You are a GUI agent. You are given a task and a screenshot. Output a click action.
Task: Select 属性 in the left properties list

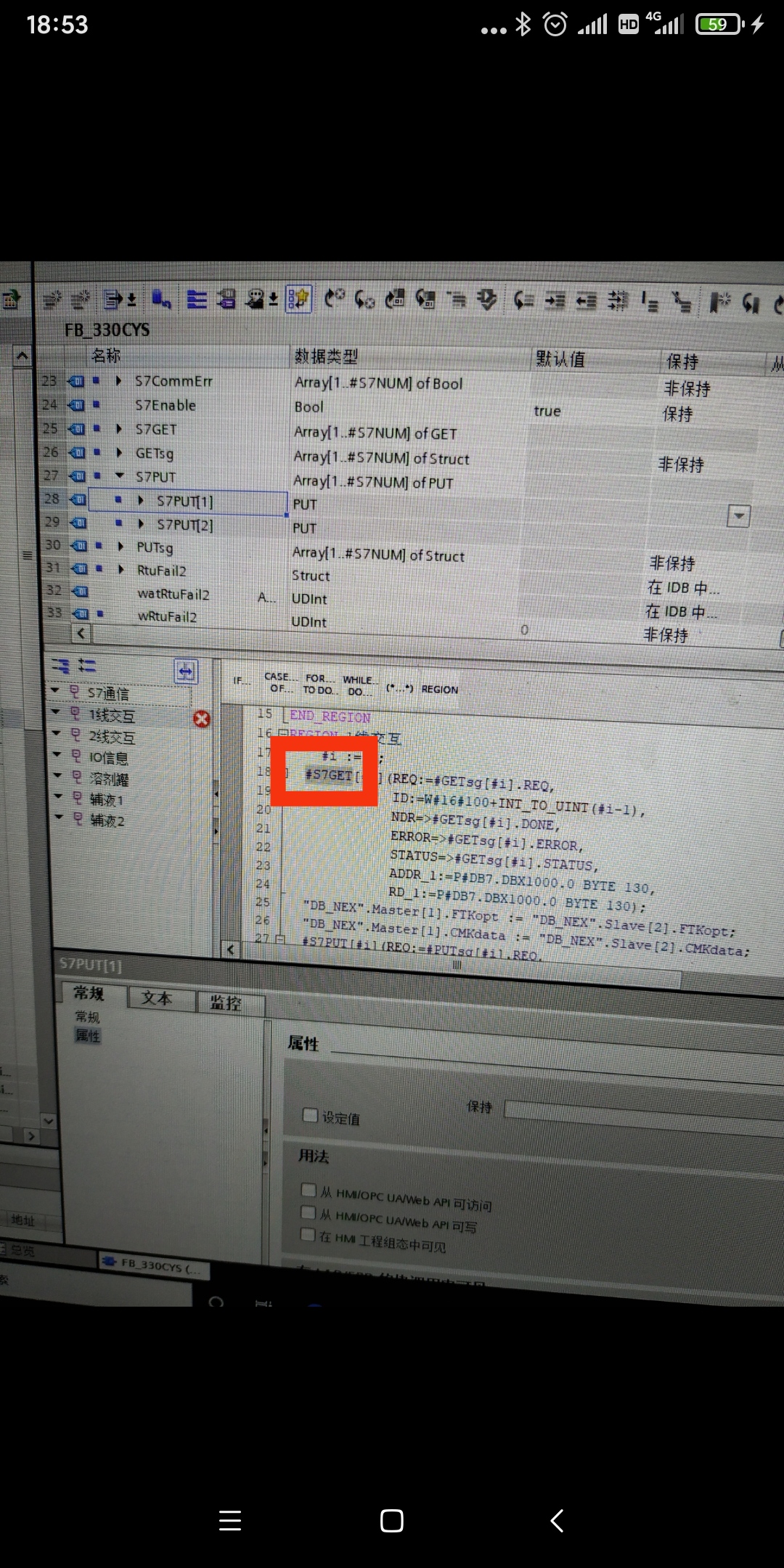(88, 1036)
